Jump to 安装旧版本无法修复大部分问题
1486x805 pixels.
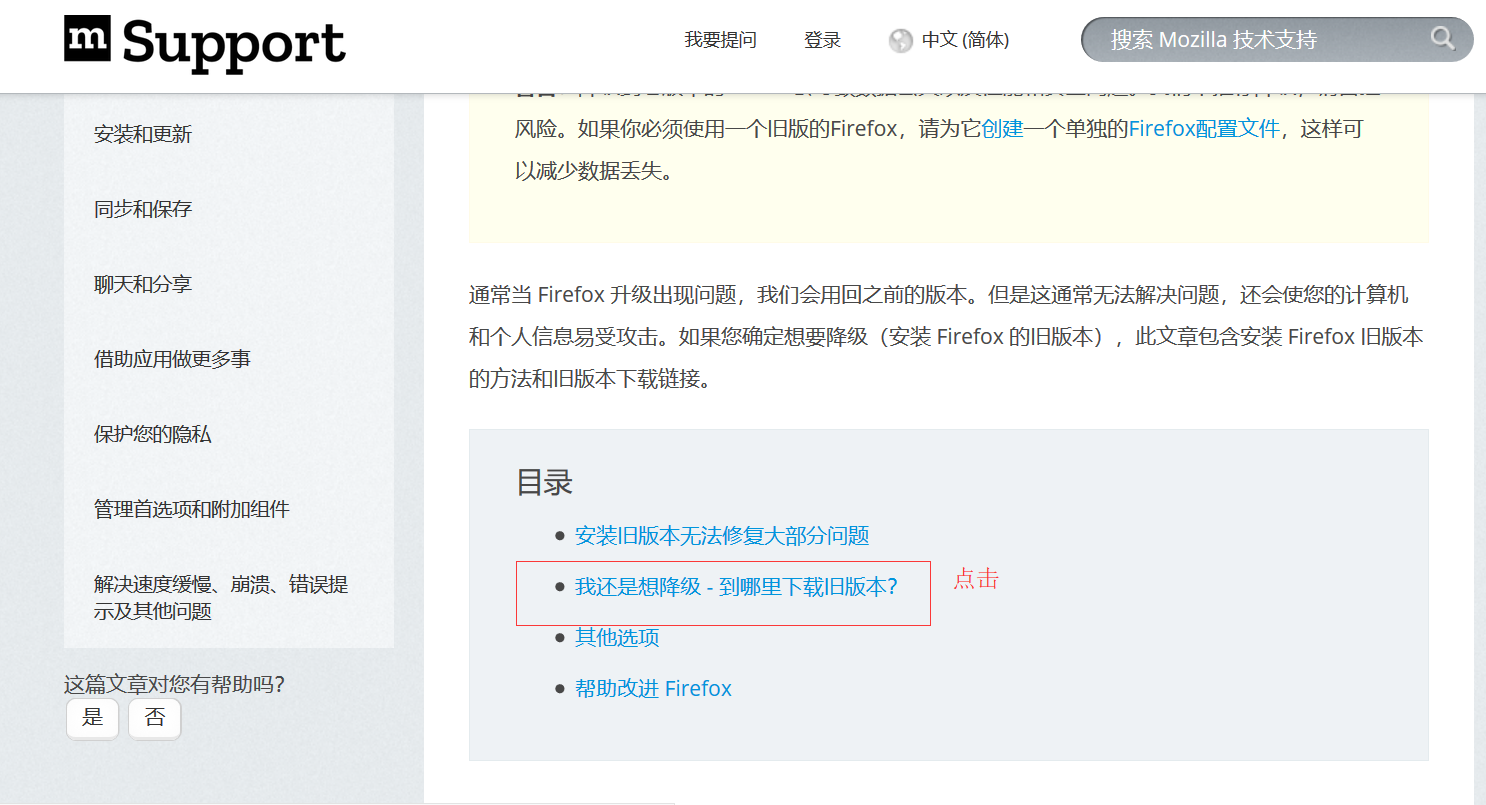[x=722, y=535]
